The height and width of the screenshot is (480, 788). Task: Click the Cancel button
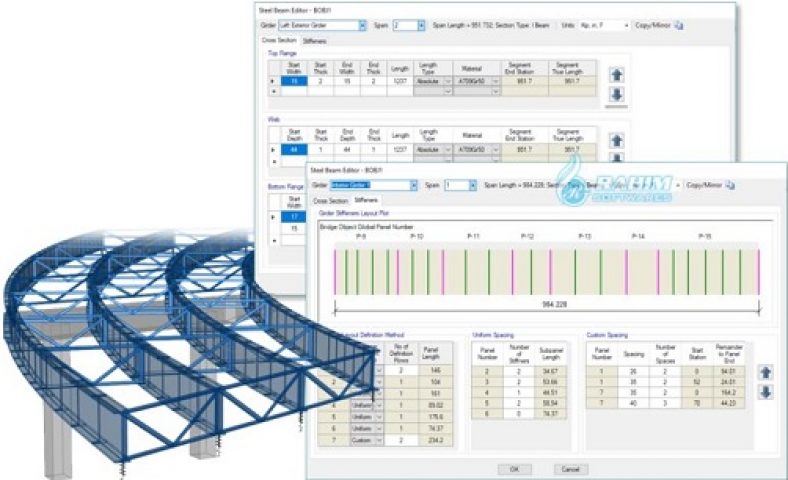point(570,469)
